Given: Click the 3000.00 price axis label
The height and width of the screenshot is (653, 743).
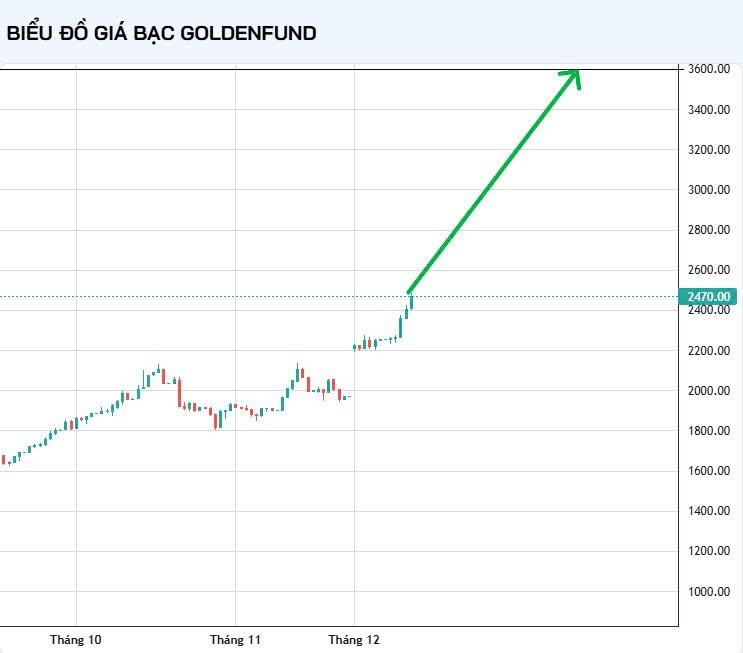Looking at the screenshot, I should point(709,189).
